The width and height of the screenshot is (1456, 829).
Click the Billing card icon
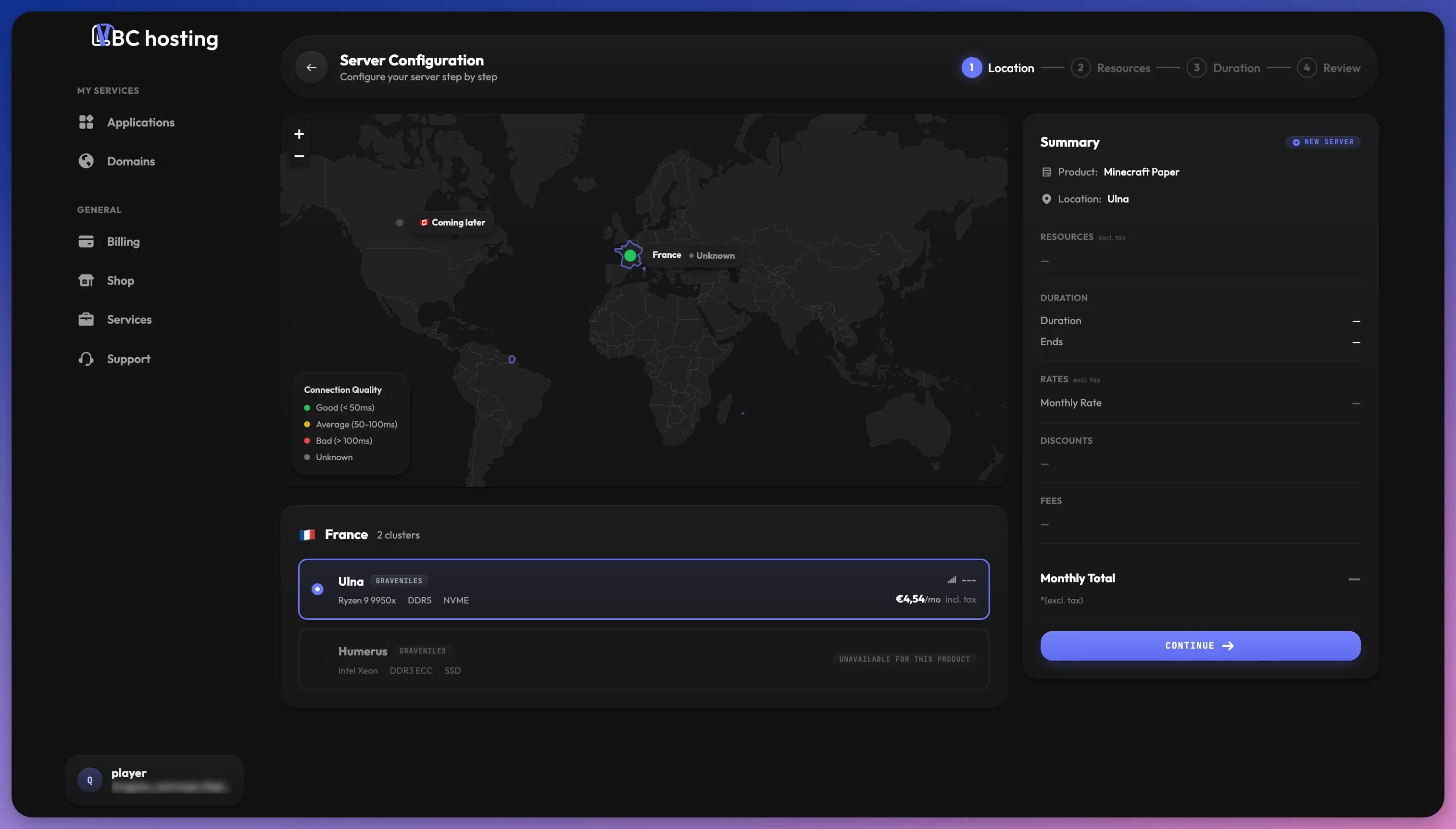point(86,241)
